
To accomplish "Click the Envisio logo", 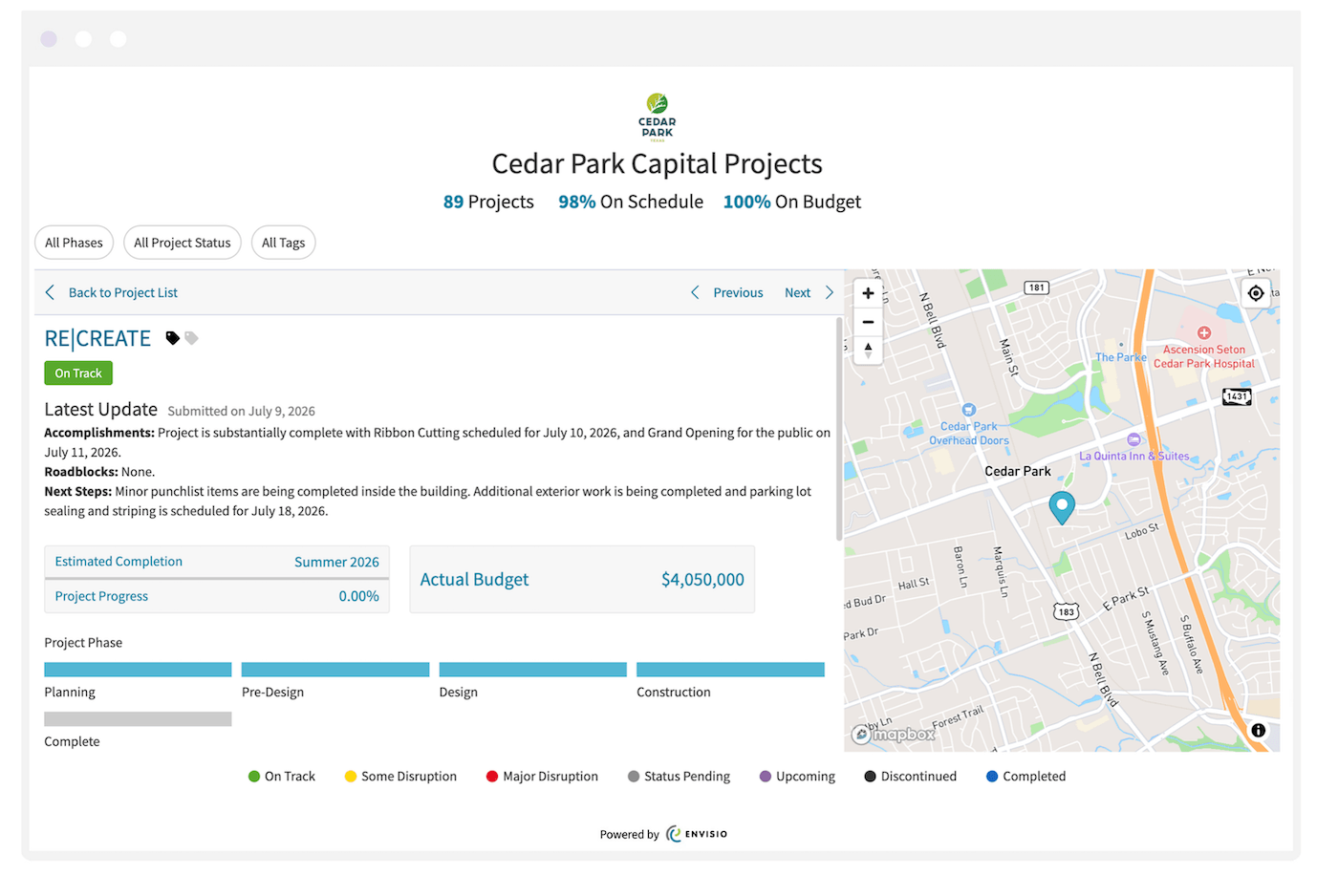I will point(697,834).
